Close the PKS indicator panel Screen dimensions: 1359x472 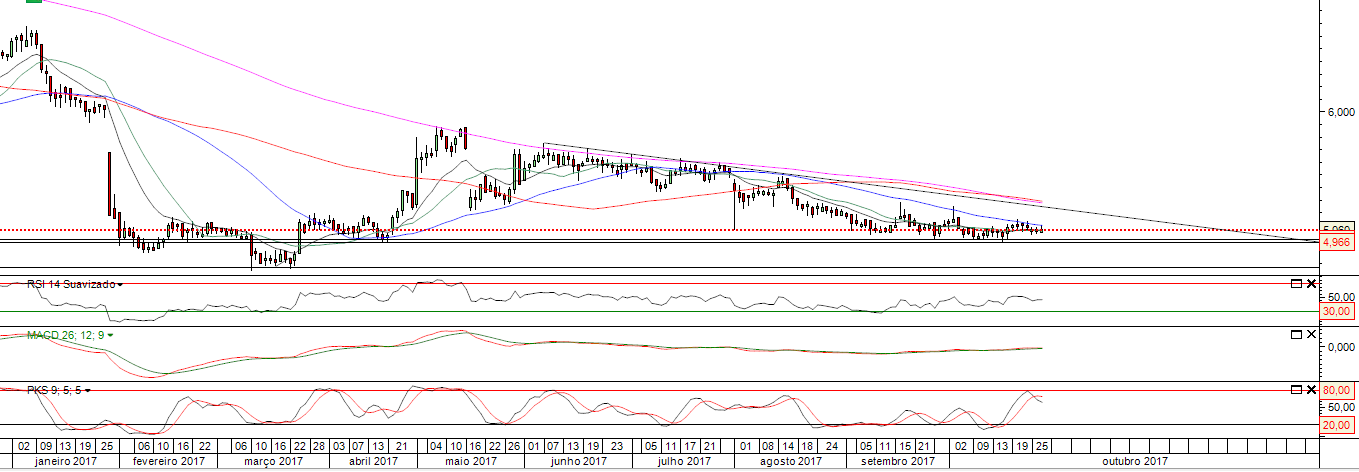(x=1311, y=389)
